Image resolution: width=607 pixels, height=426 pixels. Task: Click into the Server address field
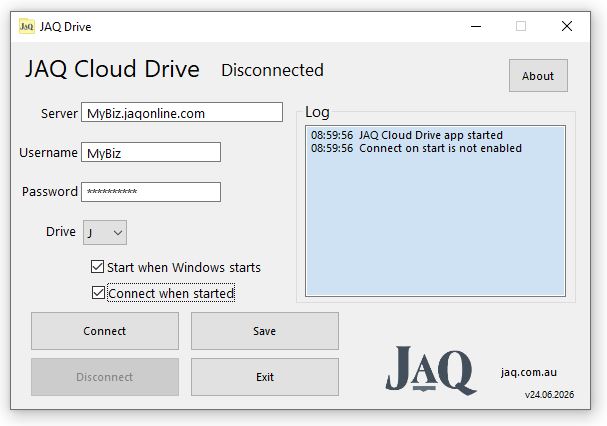click(x=182, y=112)
